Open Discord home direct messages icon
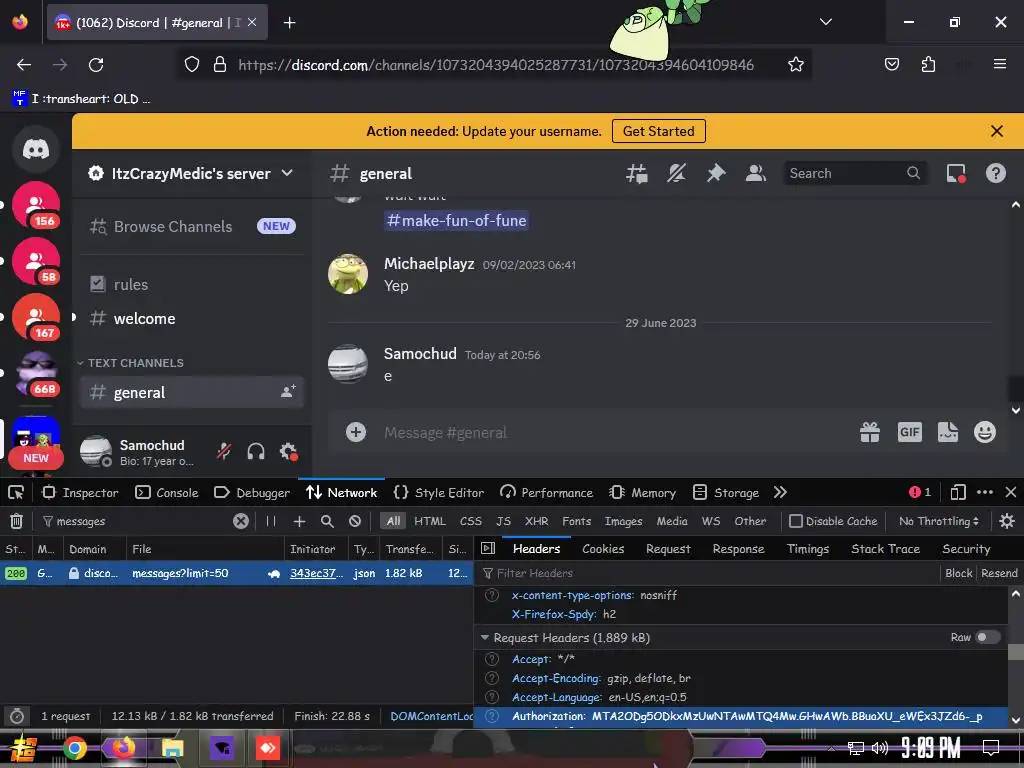 (36, 150)
